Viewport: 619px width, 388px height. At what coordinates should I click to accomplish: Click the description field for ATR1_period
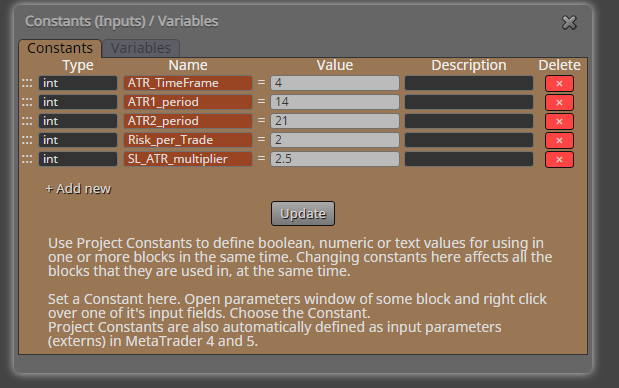pos(469,102)
